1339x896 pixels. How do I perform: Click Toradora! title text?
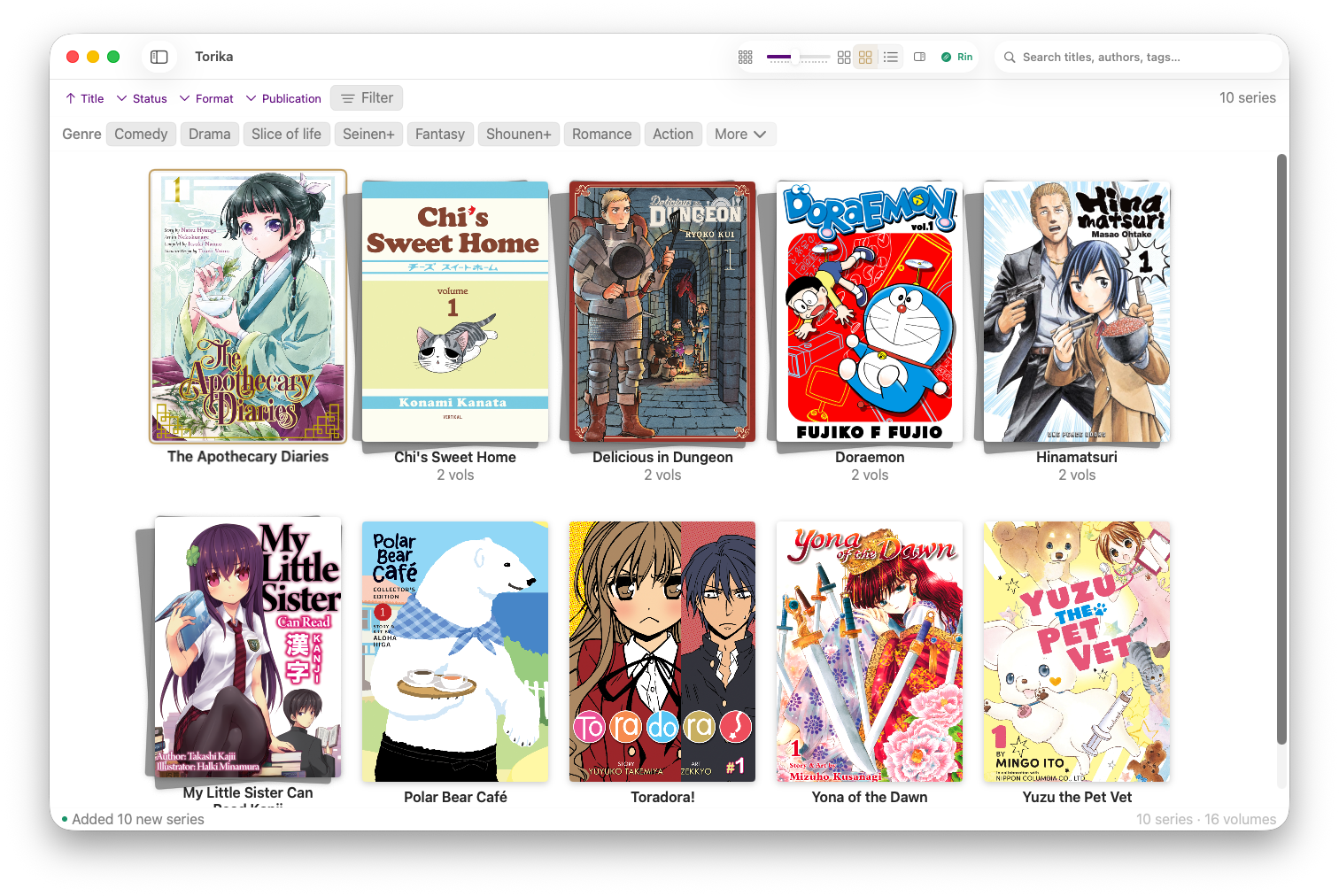click(662, 798)
